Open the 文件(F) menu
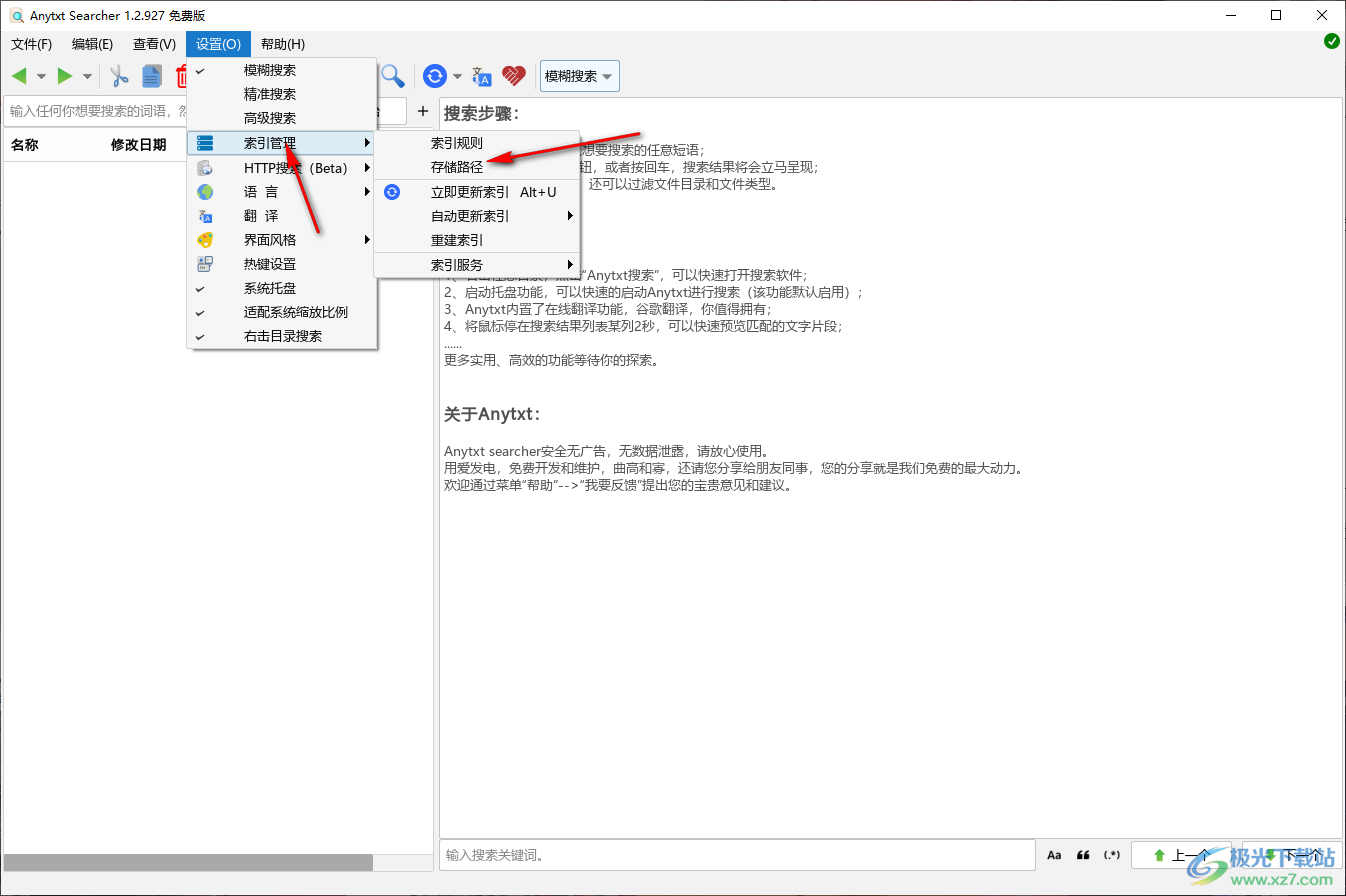 click(x=32, y=44)
